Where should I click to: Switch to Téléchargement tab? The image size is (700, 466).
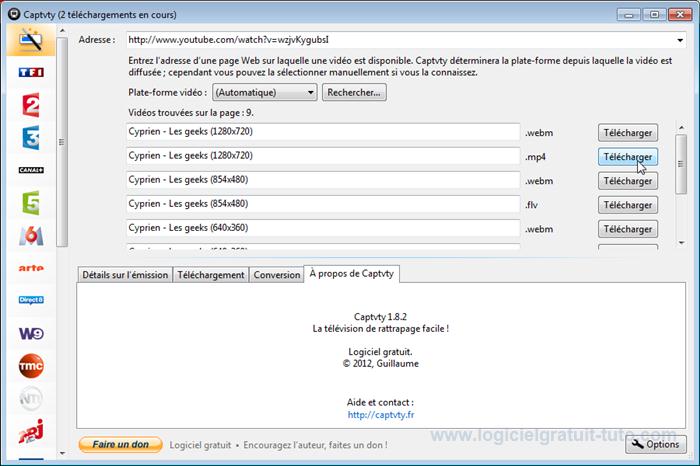click(x=211, y=275)
